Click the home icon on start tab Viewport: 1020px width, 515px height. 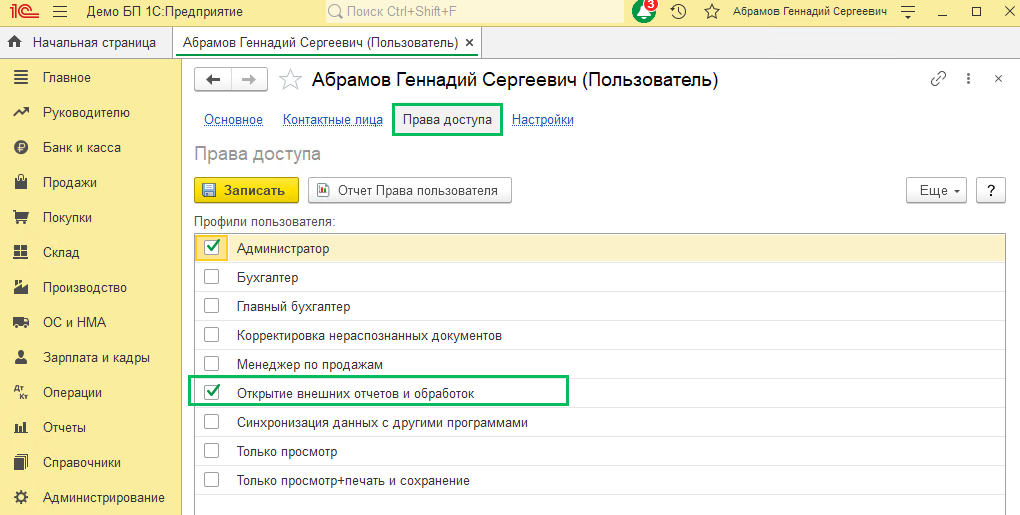[15, 42]
